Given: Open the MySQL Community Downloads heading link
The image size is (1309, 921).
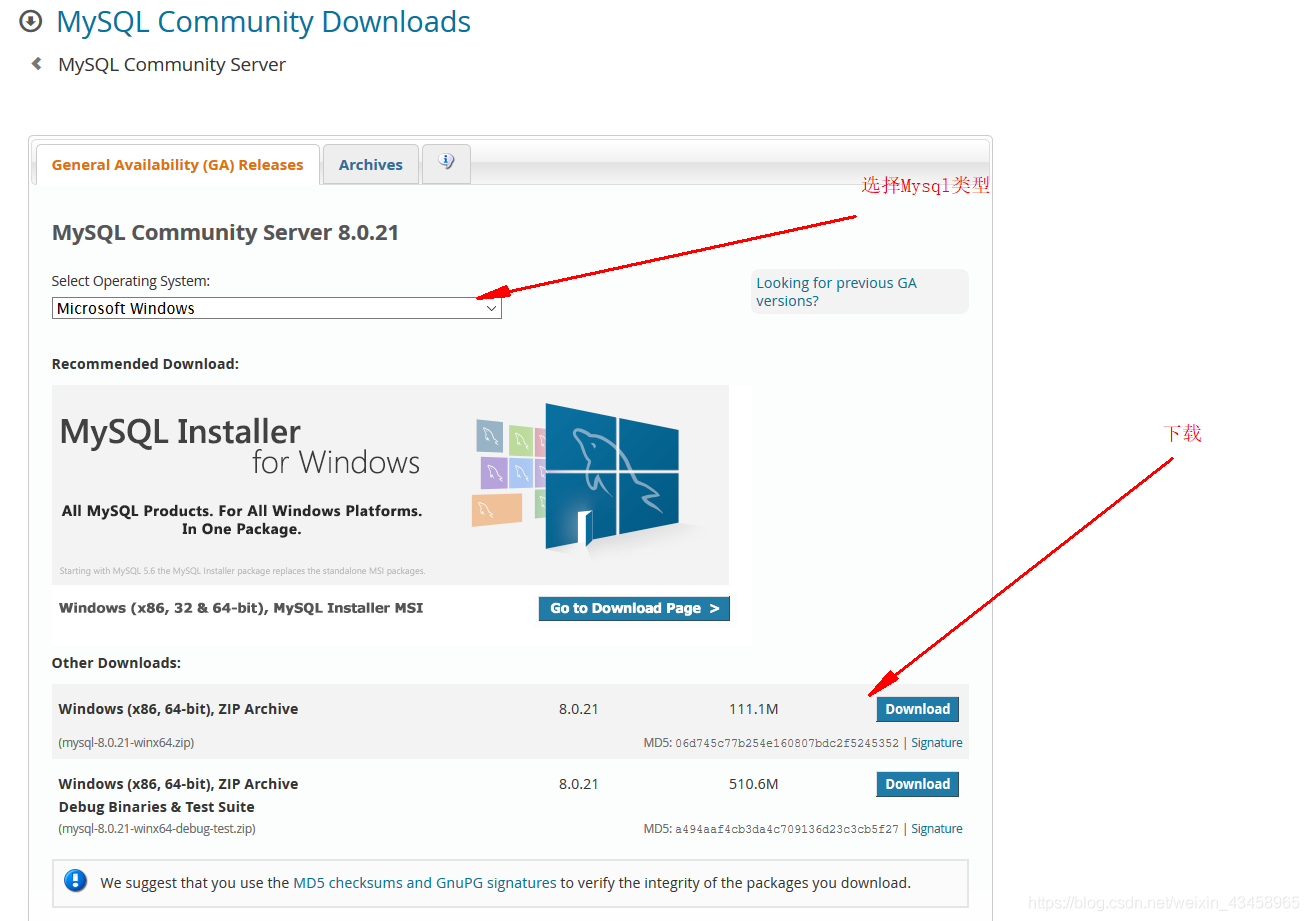Looking at the screenshot, I should pos(264,21).
